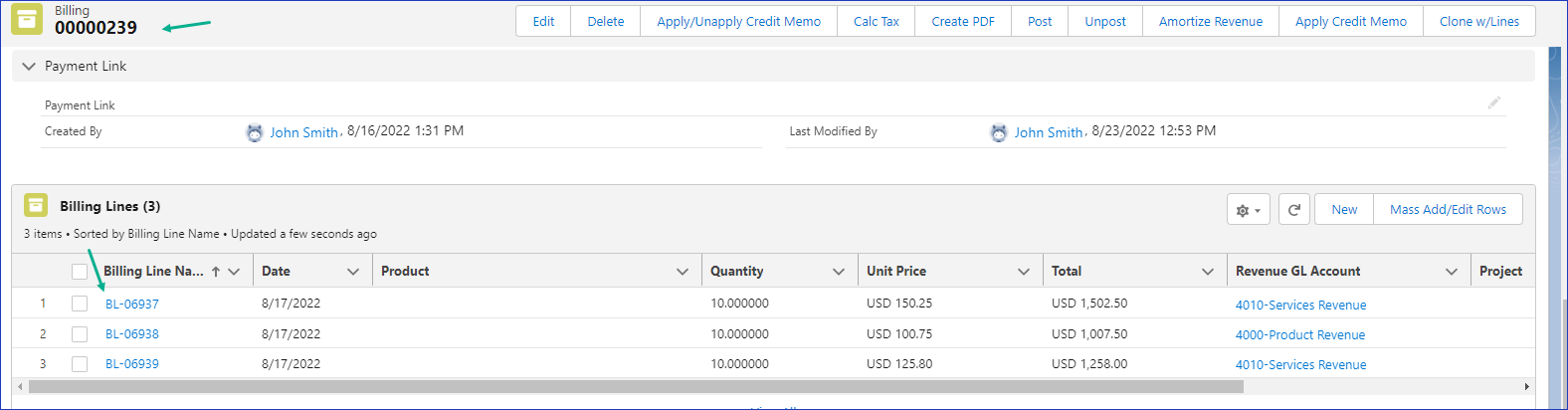This screenshot has height=410, width=1568.
Task: Click the Created By user avatar
Action: click(x=255, y=132)
